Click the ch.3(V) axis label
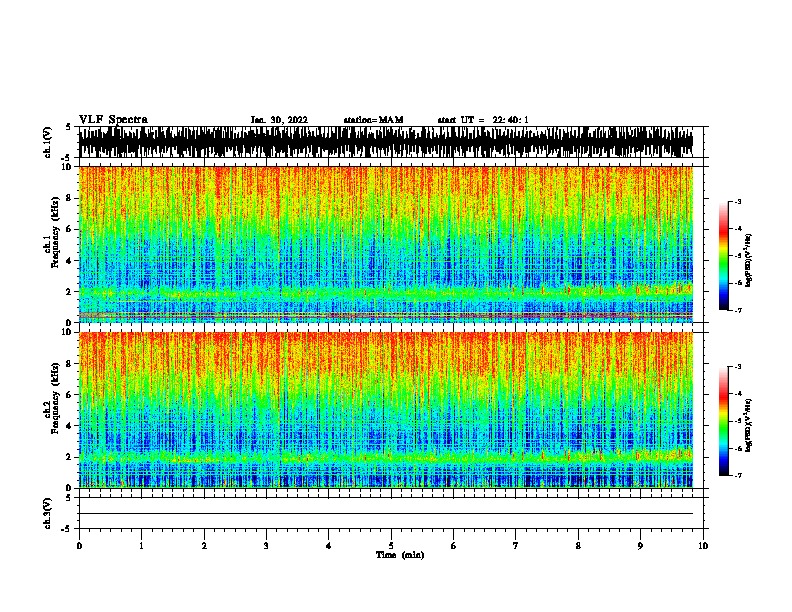 (48, 513)
